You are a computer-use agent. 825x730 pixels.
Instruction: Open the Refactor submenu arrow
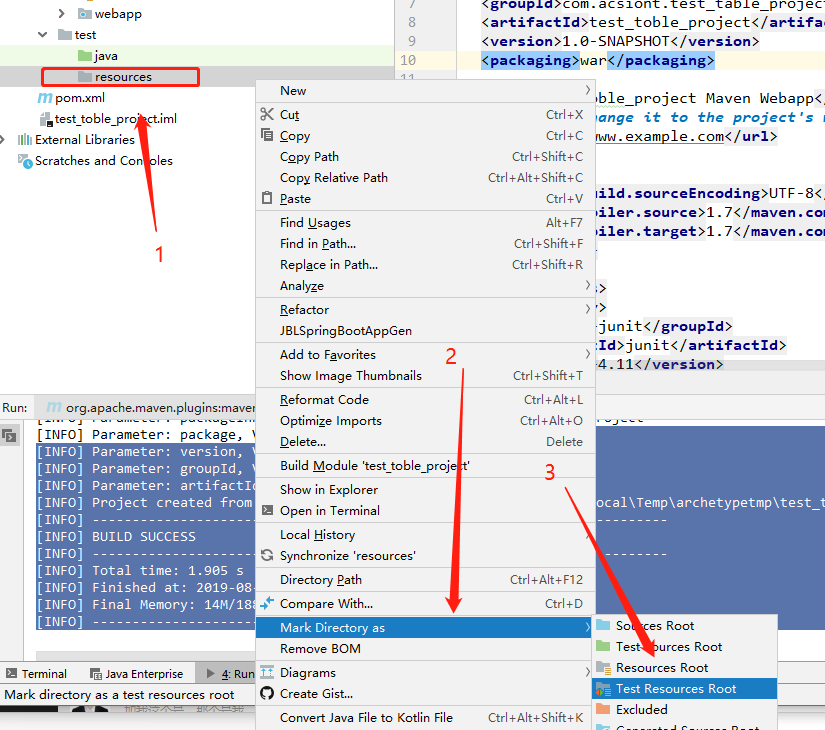pos(588,309)
